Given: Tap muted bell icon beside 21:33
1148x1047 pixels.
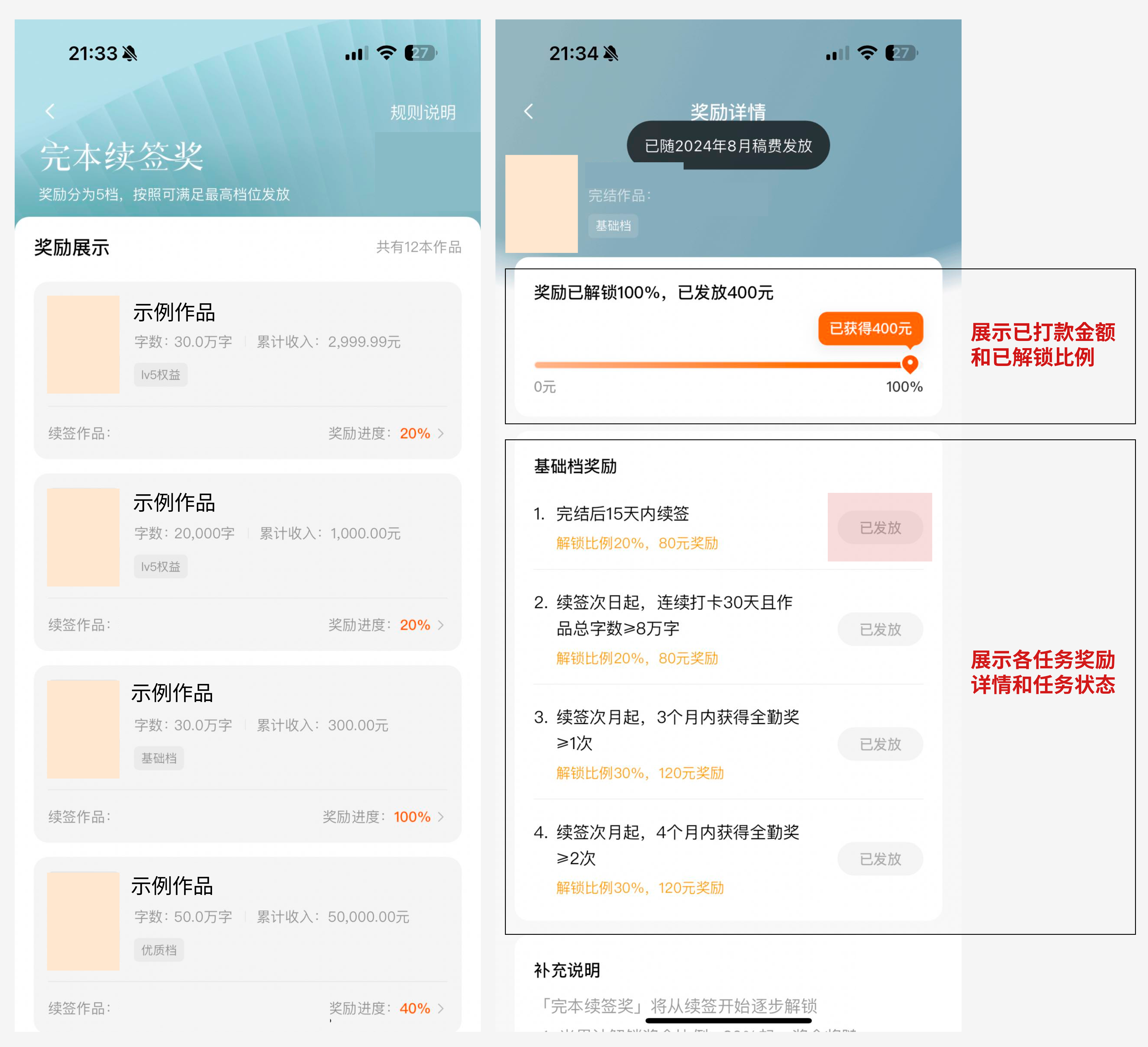Looking at the screenshot, I should coord(130,54).
